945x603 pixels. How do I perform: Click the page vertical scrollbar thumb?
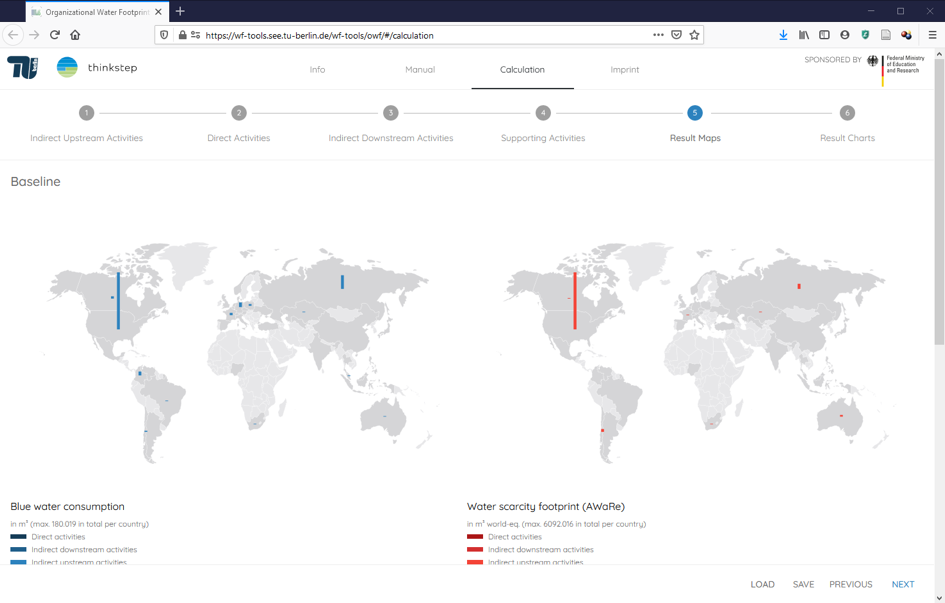click(x=939, y=202)
